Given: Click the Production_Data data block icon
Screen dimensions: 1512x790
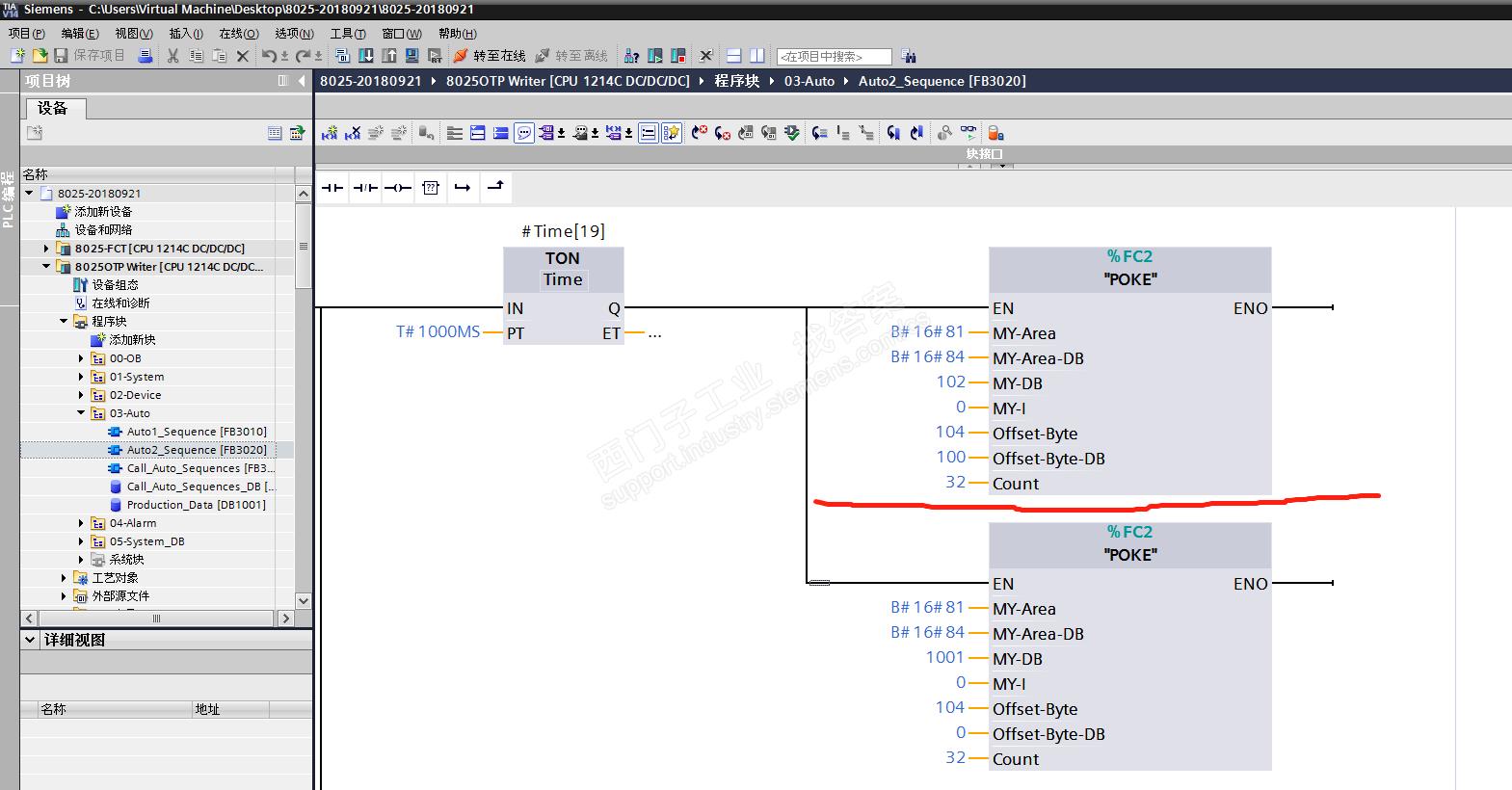Looking at the screenshot, I should (x=116, y=505).
